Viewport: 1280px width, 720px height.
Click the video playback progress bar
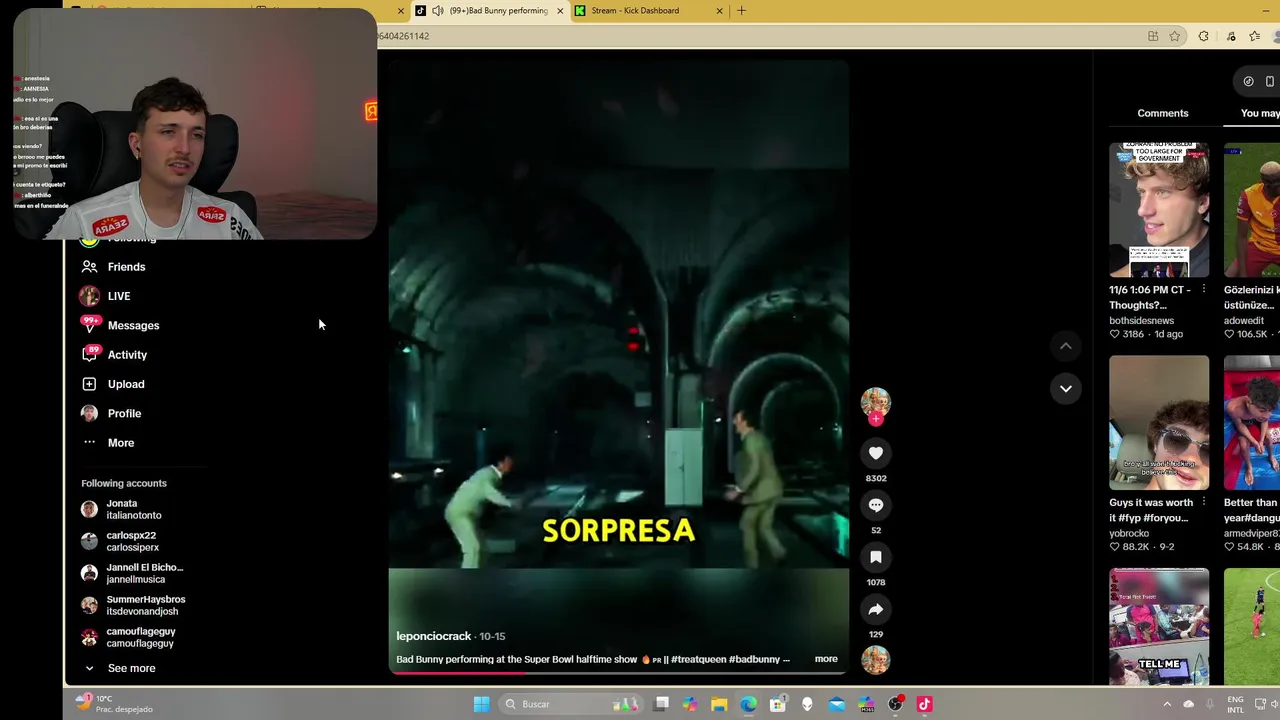pos(618,672)
